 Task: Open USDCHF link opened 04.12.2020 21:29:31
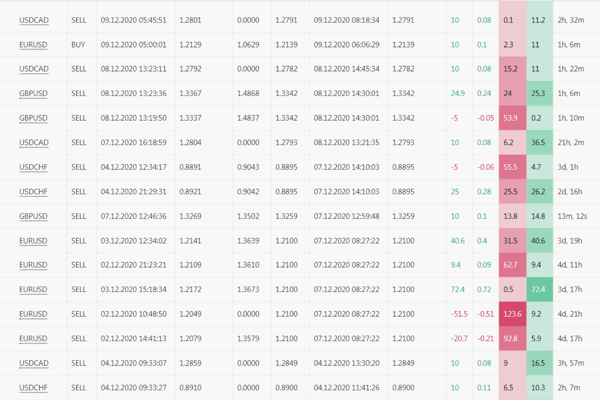pos(34,192)
